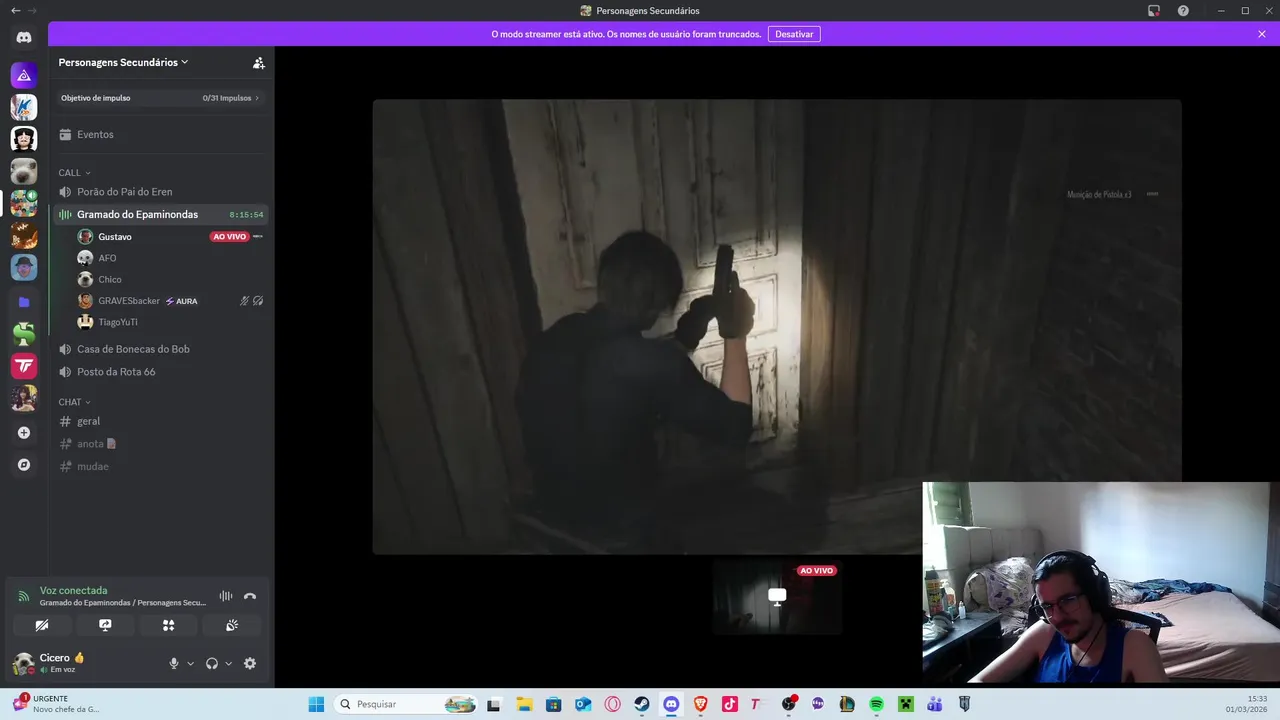Open File Explorer from taskbar
The height and width of the screenshot is (720, 1280).
[524, 704]
